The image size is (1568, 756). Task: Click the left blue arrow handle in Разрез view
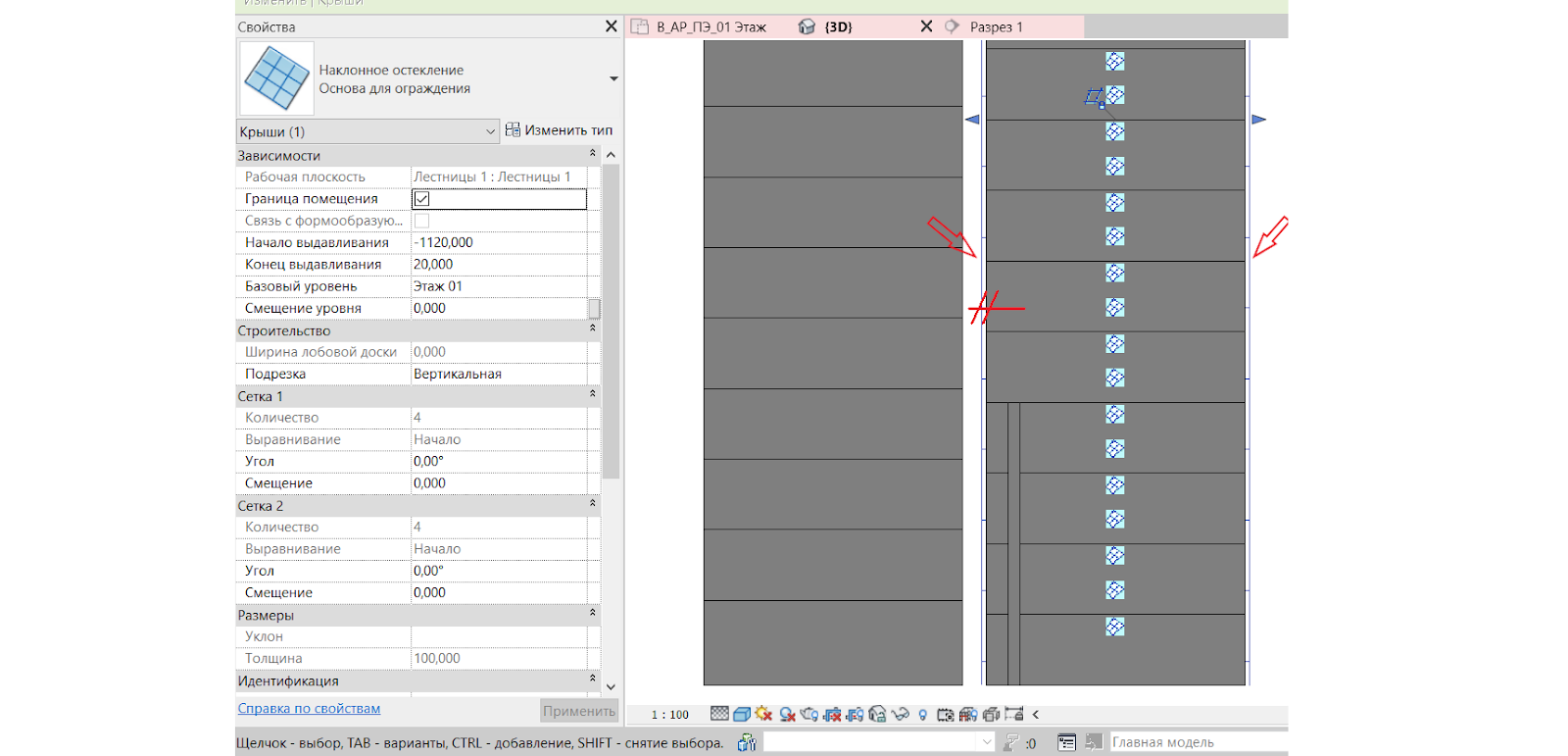pos(972,120)
